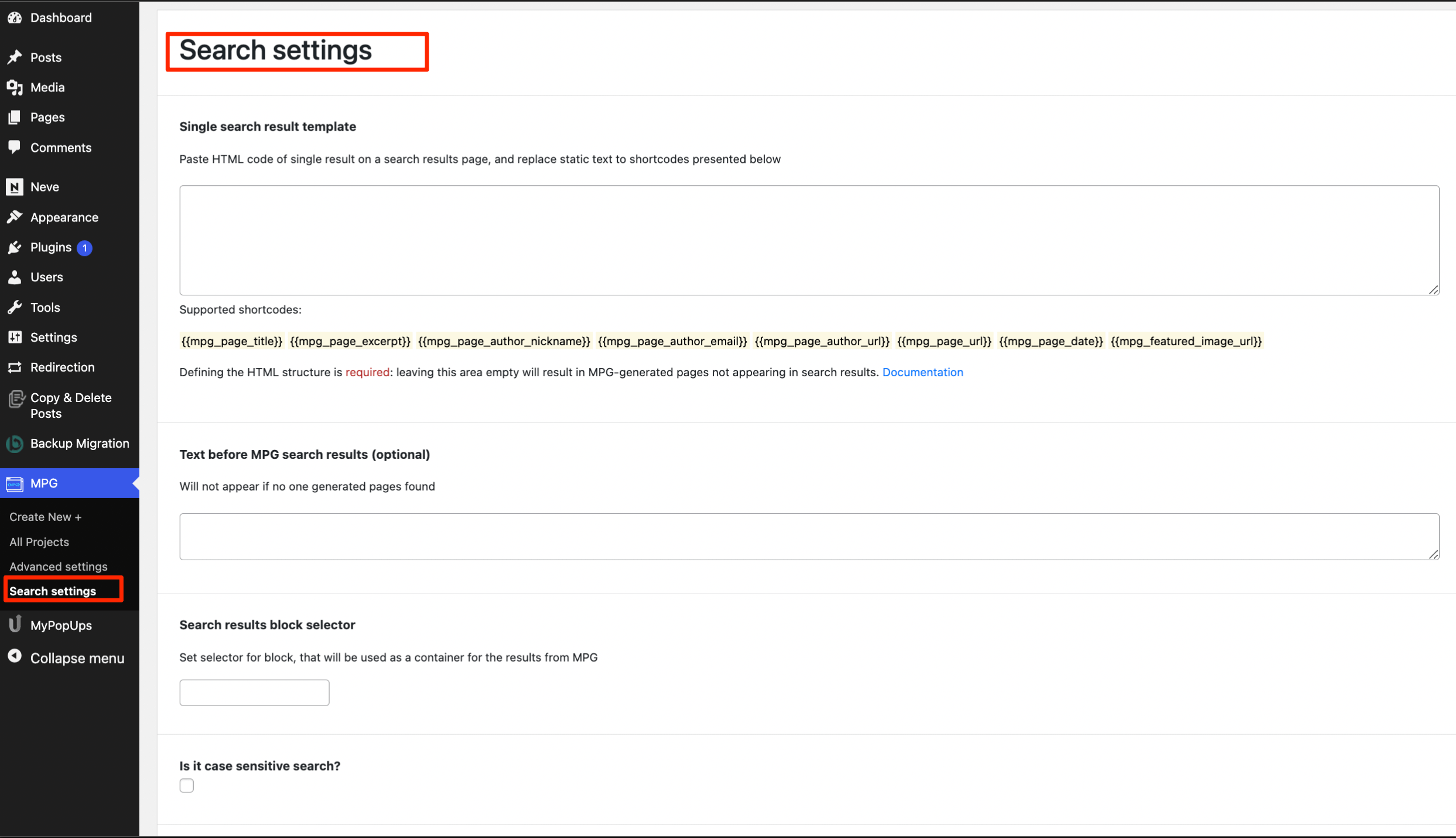The width and height of the screenshot is (1456, 838).
Task: Click Create New + submenu link
Action: coord(45,517)
